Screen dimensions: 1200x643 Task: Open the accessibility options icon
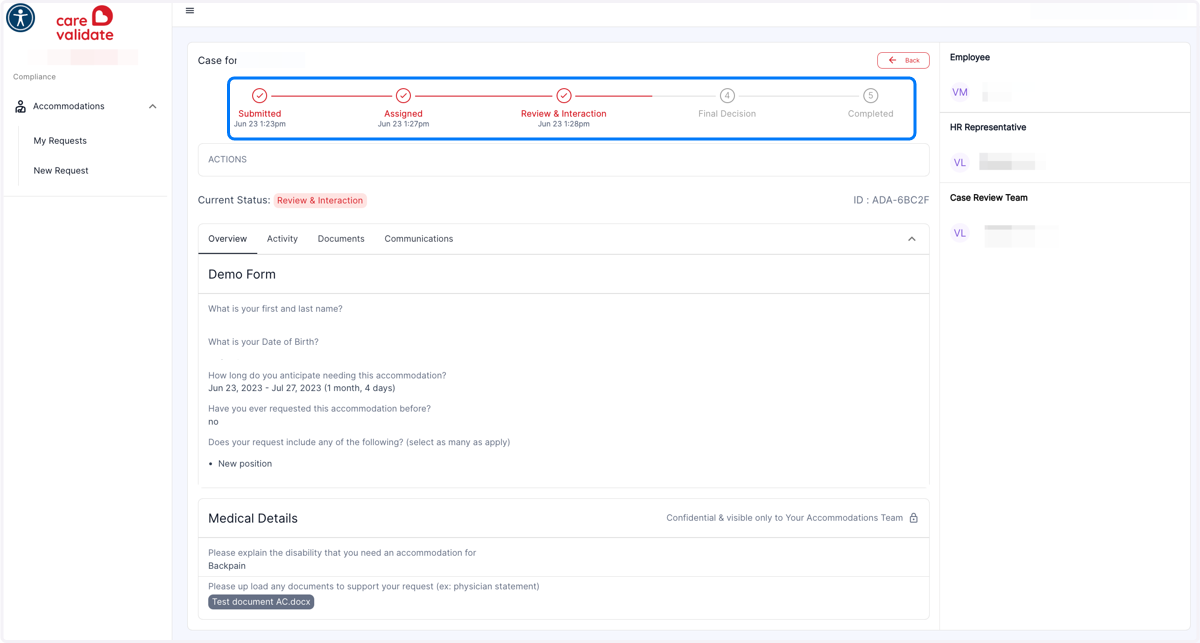coord(20,18)
